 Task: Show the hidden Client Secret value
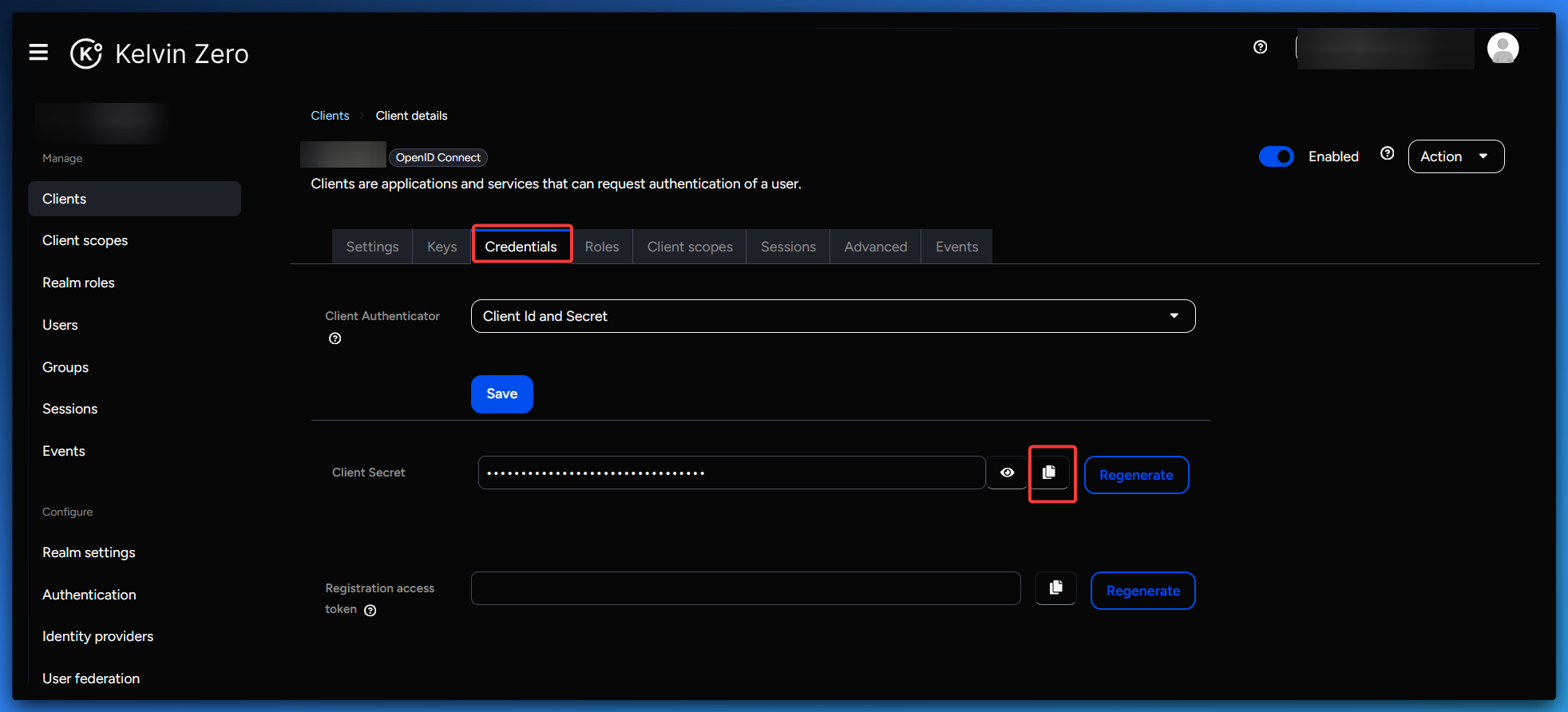click(1007, 473)
